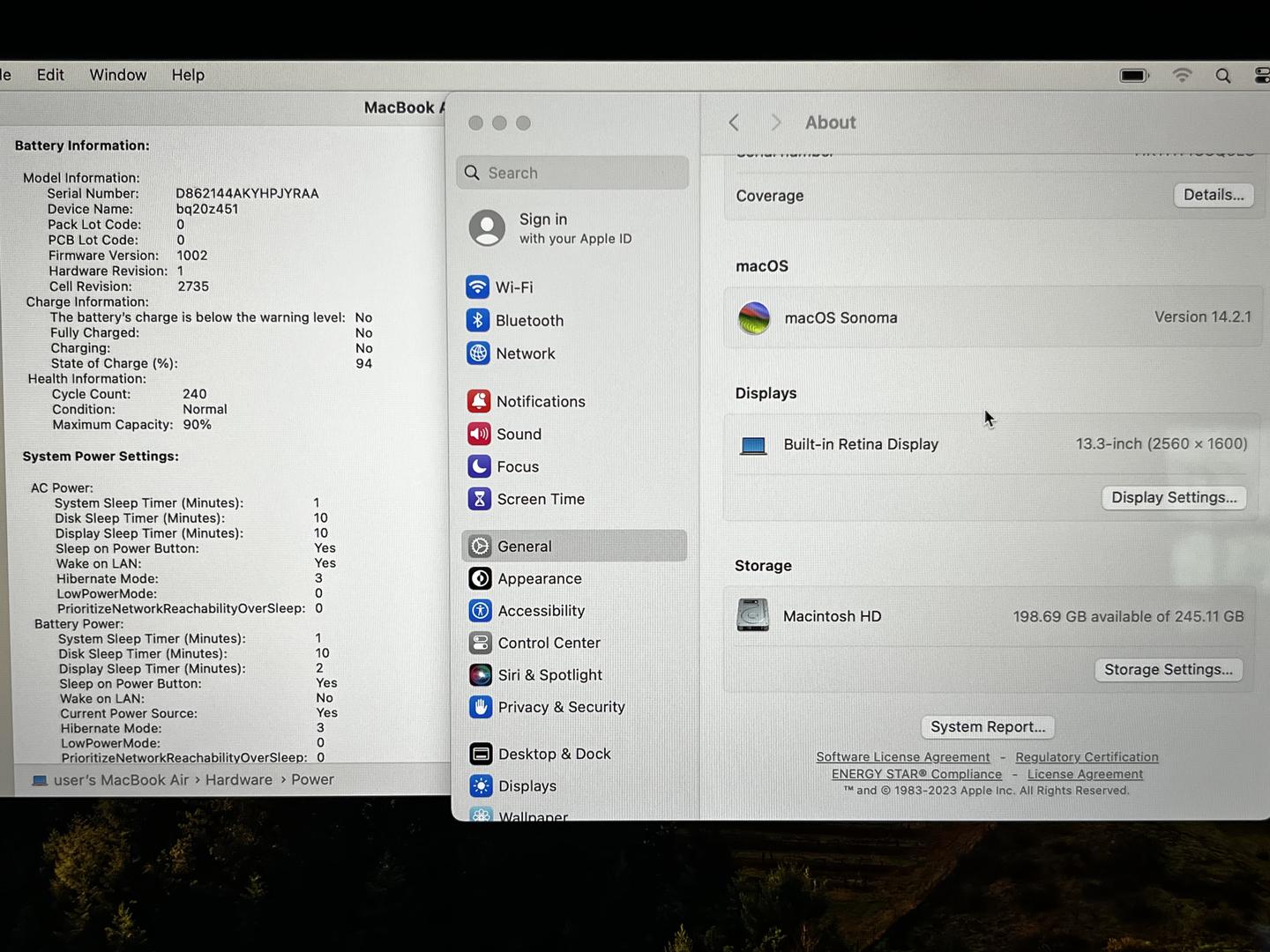Click Cell Revision 2735 value
This screenshot has height=952, width=1270.
pyautogui.click(x=193, y=286)
